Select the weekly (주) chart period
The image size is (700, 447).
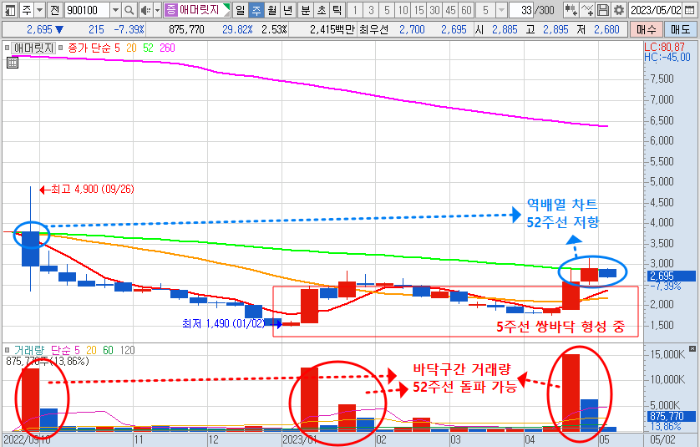point(256,10)
